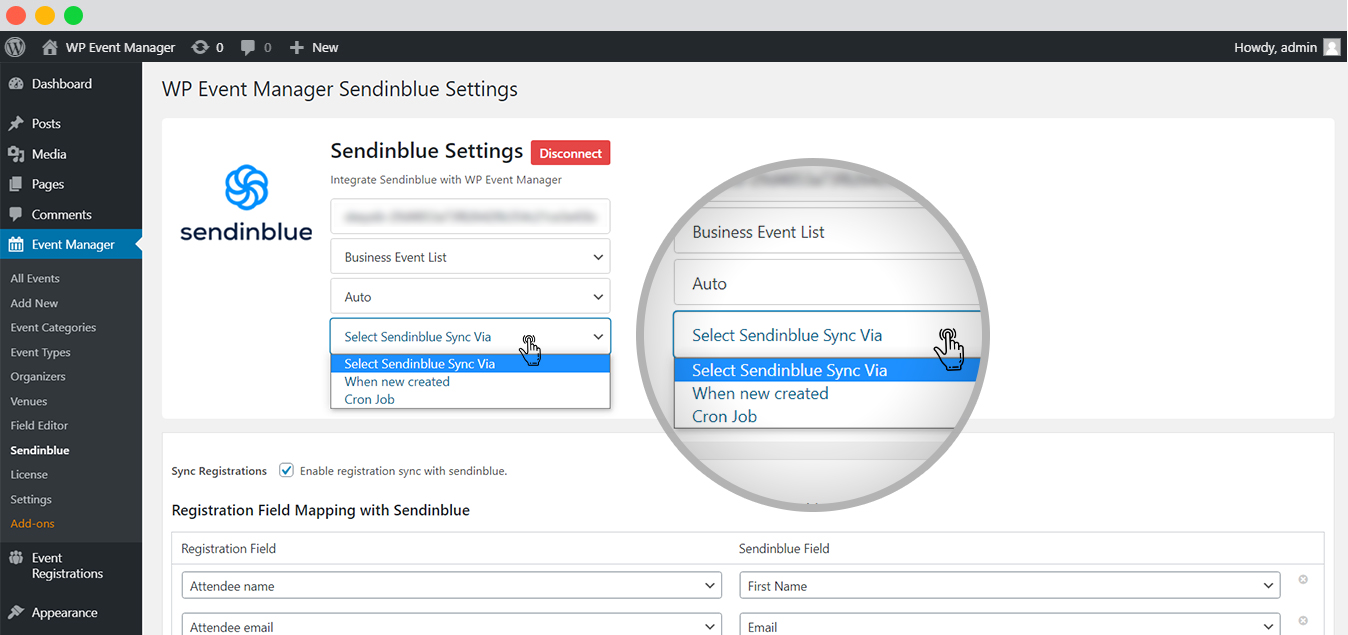Choose 'Cron Job' sync option

point(470,399)
